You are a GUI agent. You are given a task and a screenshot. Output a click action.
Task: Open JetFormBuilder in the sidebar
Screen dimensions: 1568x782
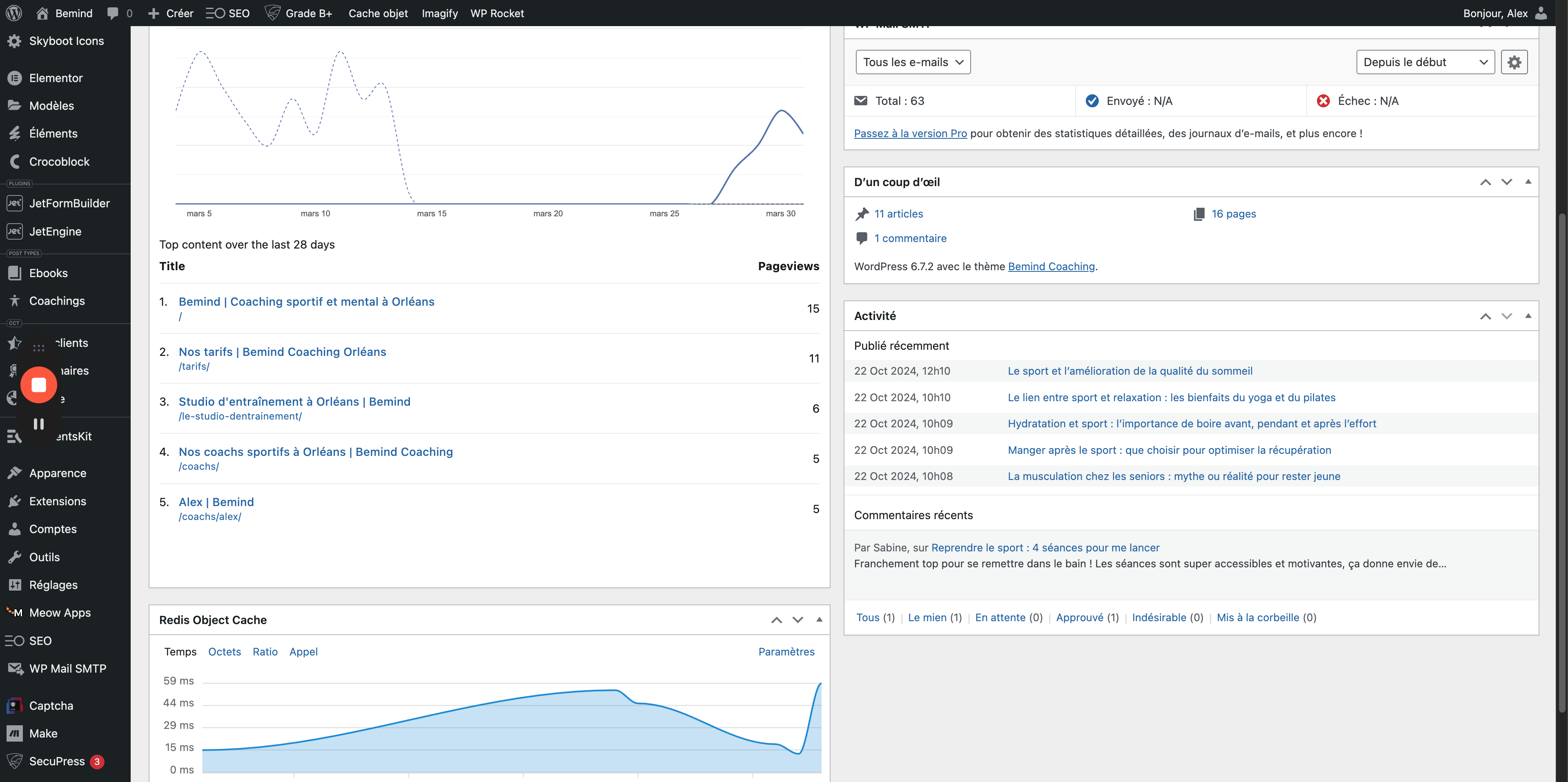point(65,203)
